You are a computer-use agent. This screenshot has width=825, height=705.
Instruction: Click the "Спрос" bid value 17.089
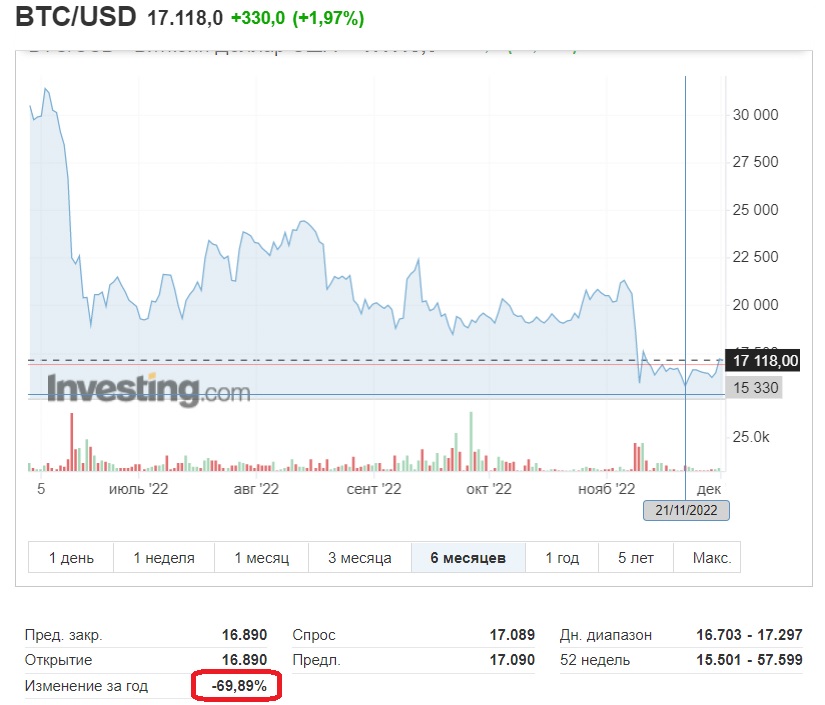[x=512, y=635]
